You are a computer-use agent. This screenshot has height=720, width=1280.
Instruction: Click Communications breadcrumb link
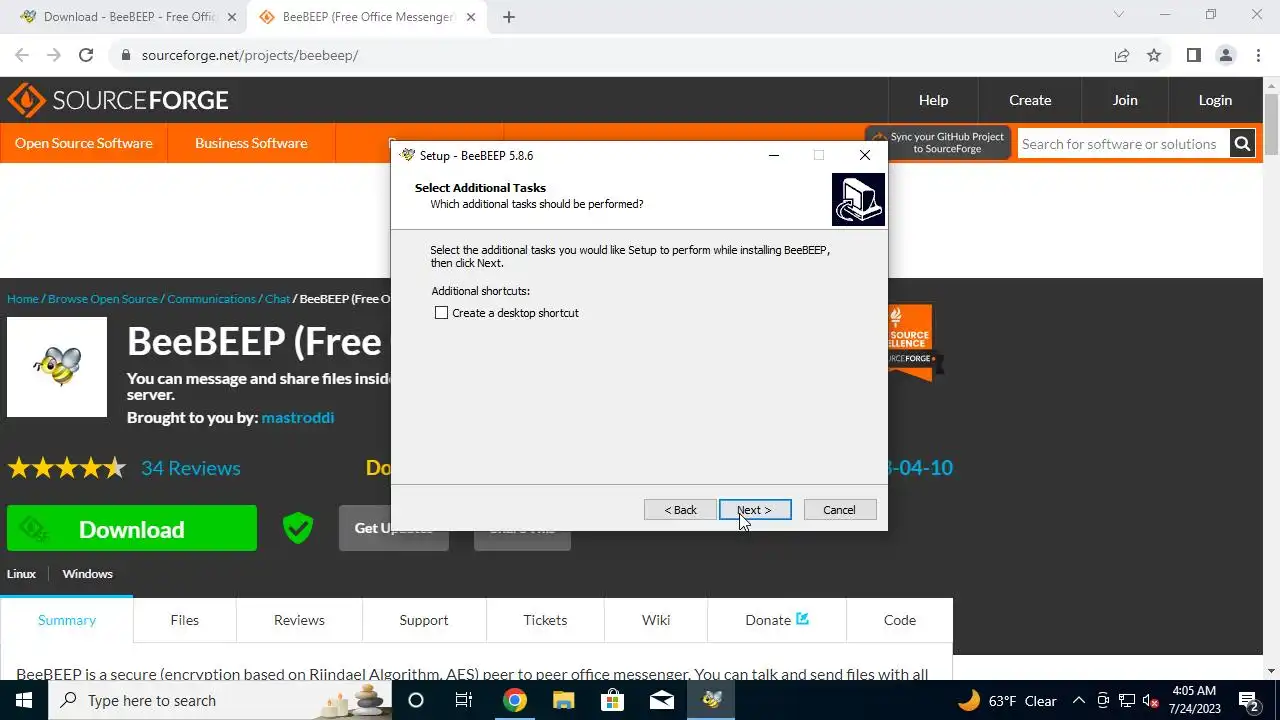212,299
